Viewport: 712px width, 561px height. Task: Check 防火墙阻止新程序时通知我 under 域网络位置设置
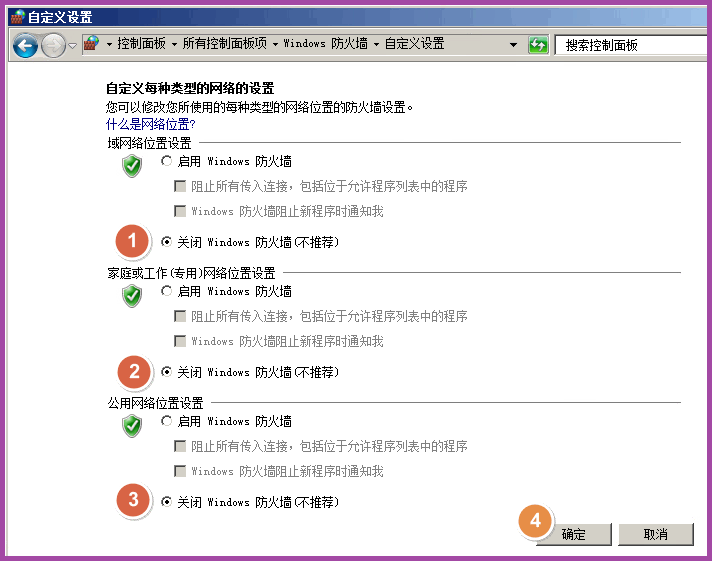[x=180, y=211]
